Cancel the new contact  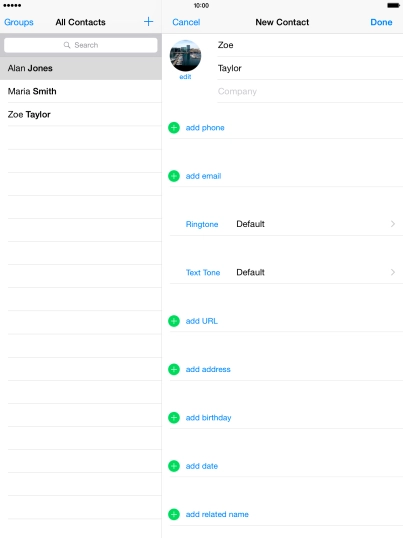(x=186, y=22)
